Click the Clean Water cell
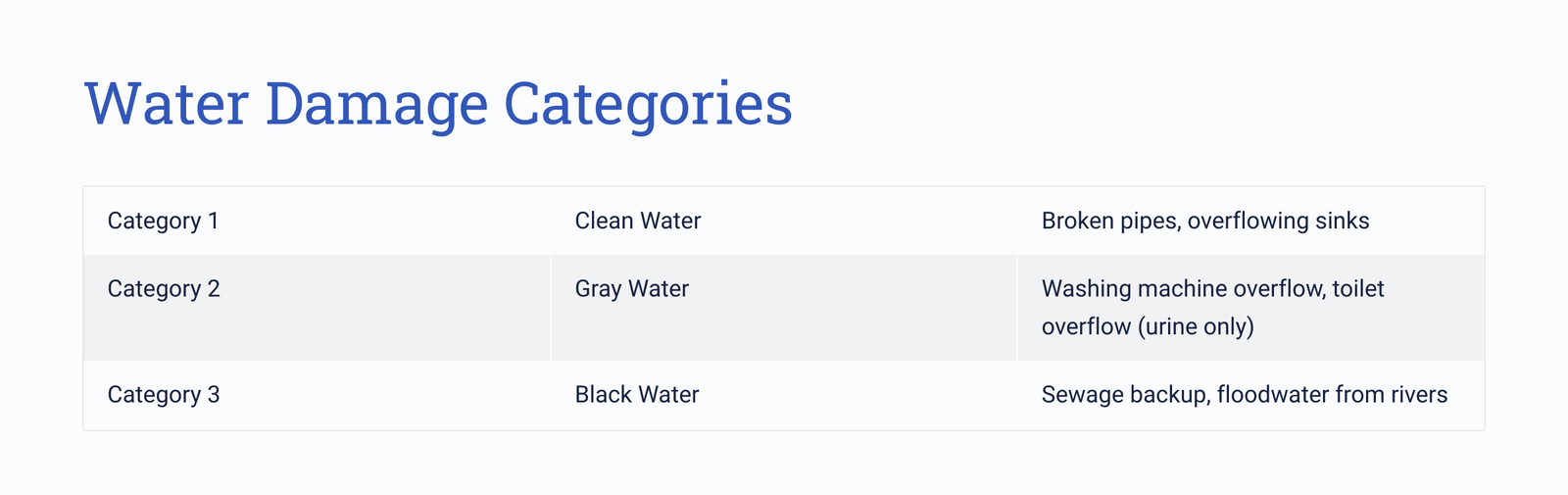This screenshot has height=495, width=1568. [x=784, y=221]
